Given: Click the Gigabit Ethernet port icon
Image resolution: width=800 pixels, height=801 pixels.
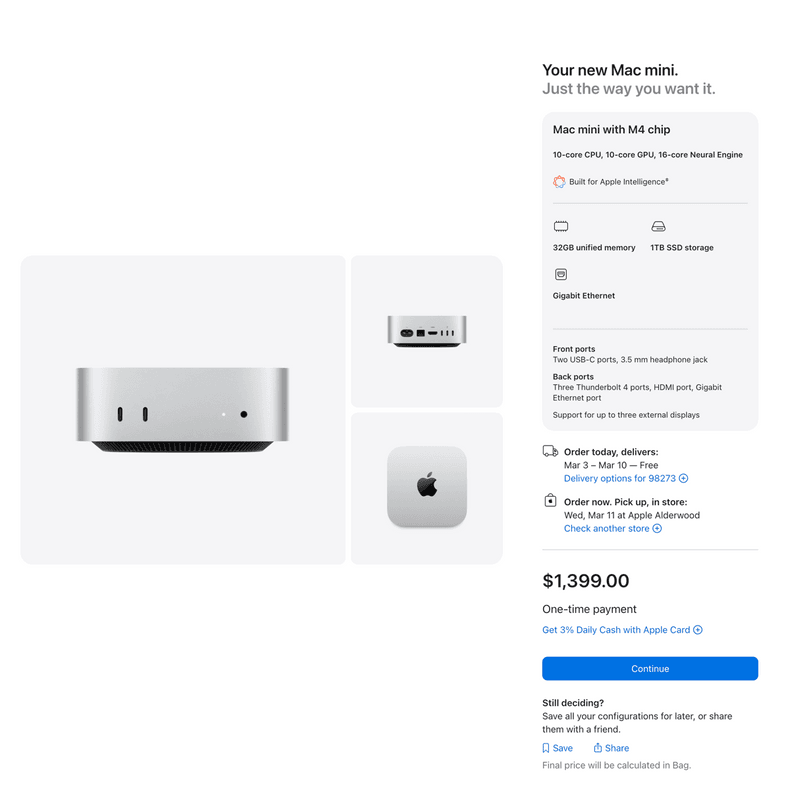Looking at the screenshot, I should 561,274.
